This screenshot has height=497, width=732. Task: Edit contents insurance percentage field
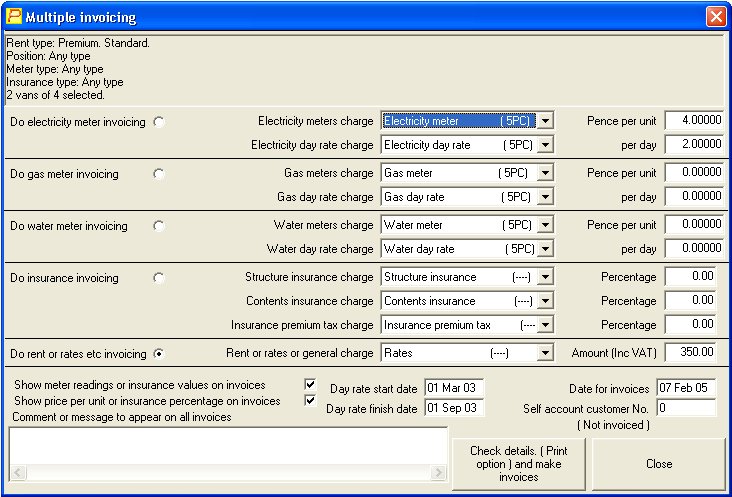pos(690,301)
